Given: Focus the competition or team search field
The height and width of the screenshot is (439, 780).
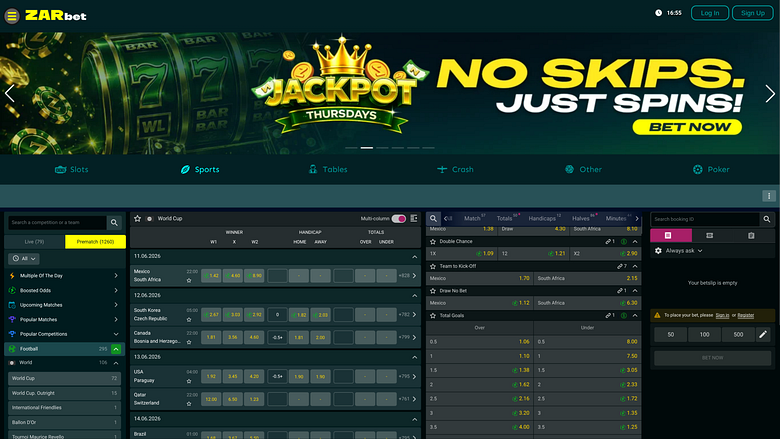Looking at the screenshot, I should [57, 222].
